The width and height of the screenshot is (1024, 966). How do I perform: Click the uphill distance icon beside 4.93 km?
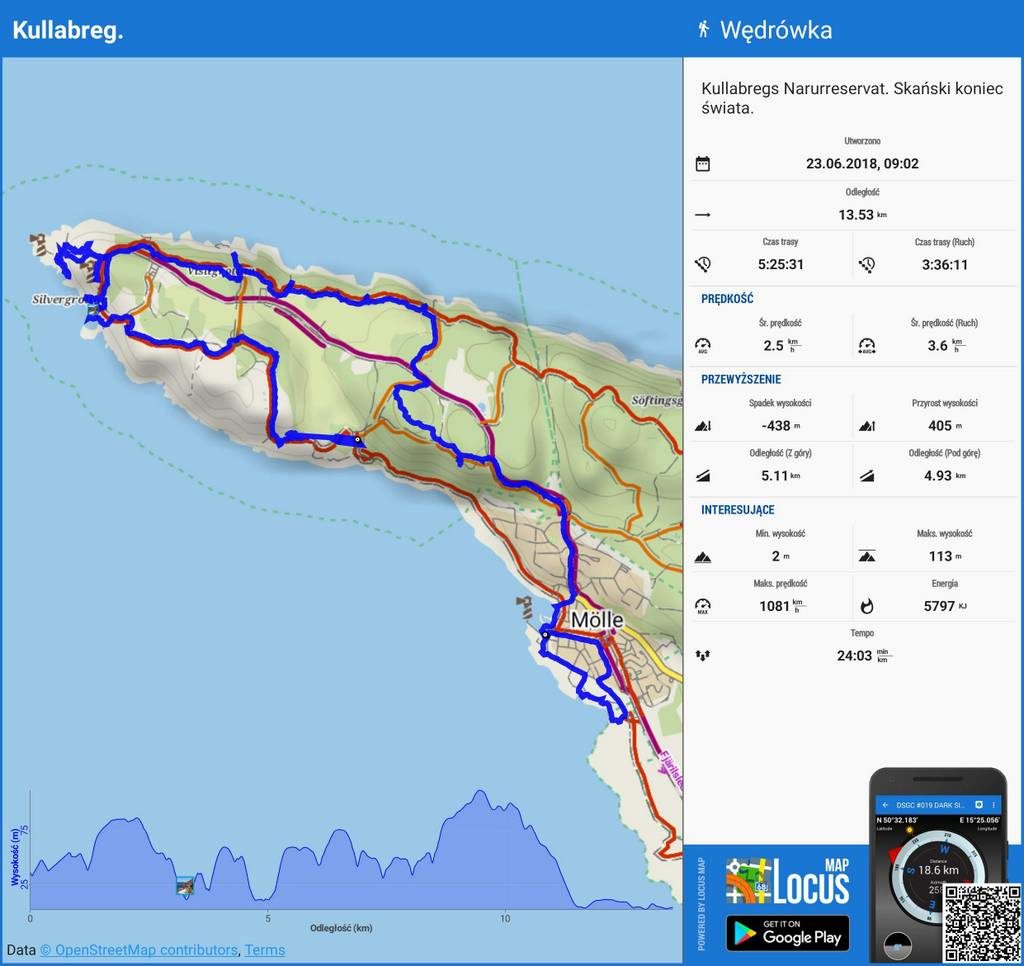point(867,475)
